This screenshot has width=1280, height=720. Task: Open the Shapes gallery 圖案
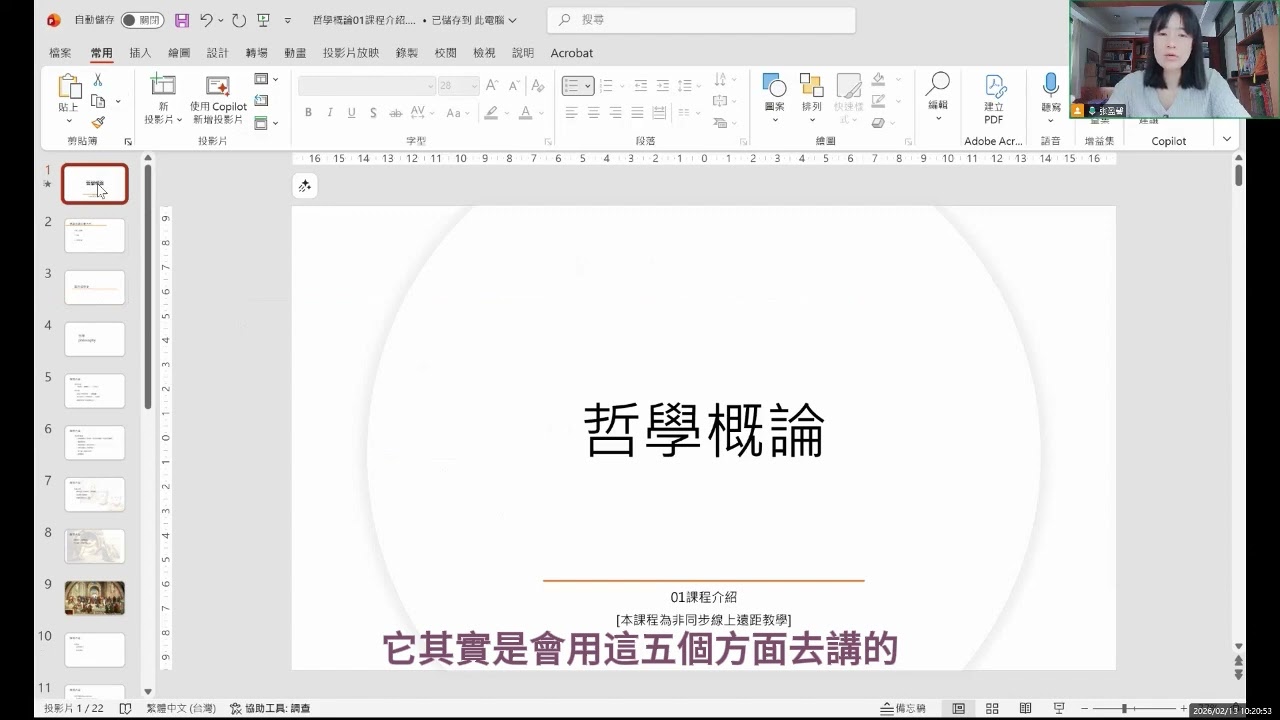click(x=774, y=98)
